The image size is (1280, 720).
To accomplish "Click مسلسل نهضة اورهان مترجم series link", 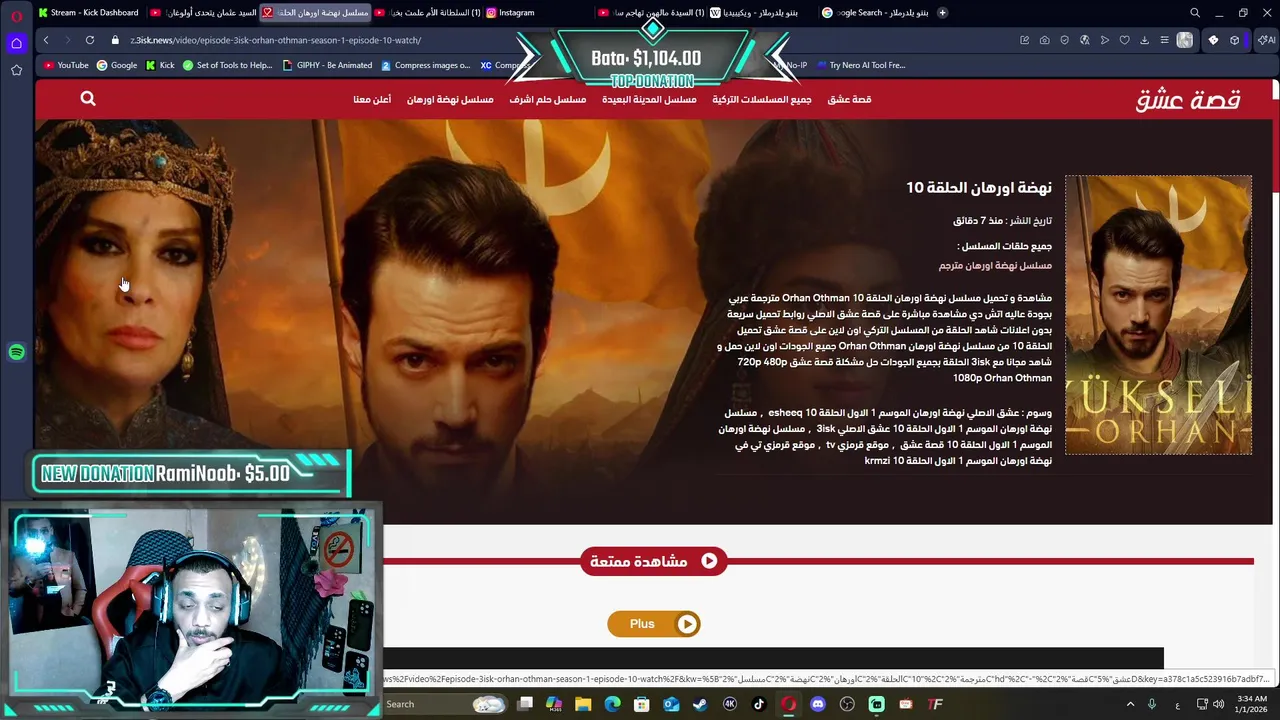I will (995, 266).
